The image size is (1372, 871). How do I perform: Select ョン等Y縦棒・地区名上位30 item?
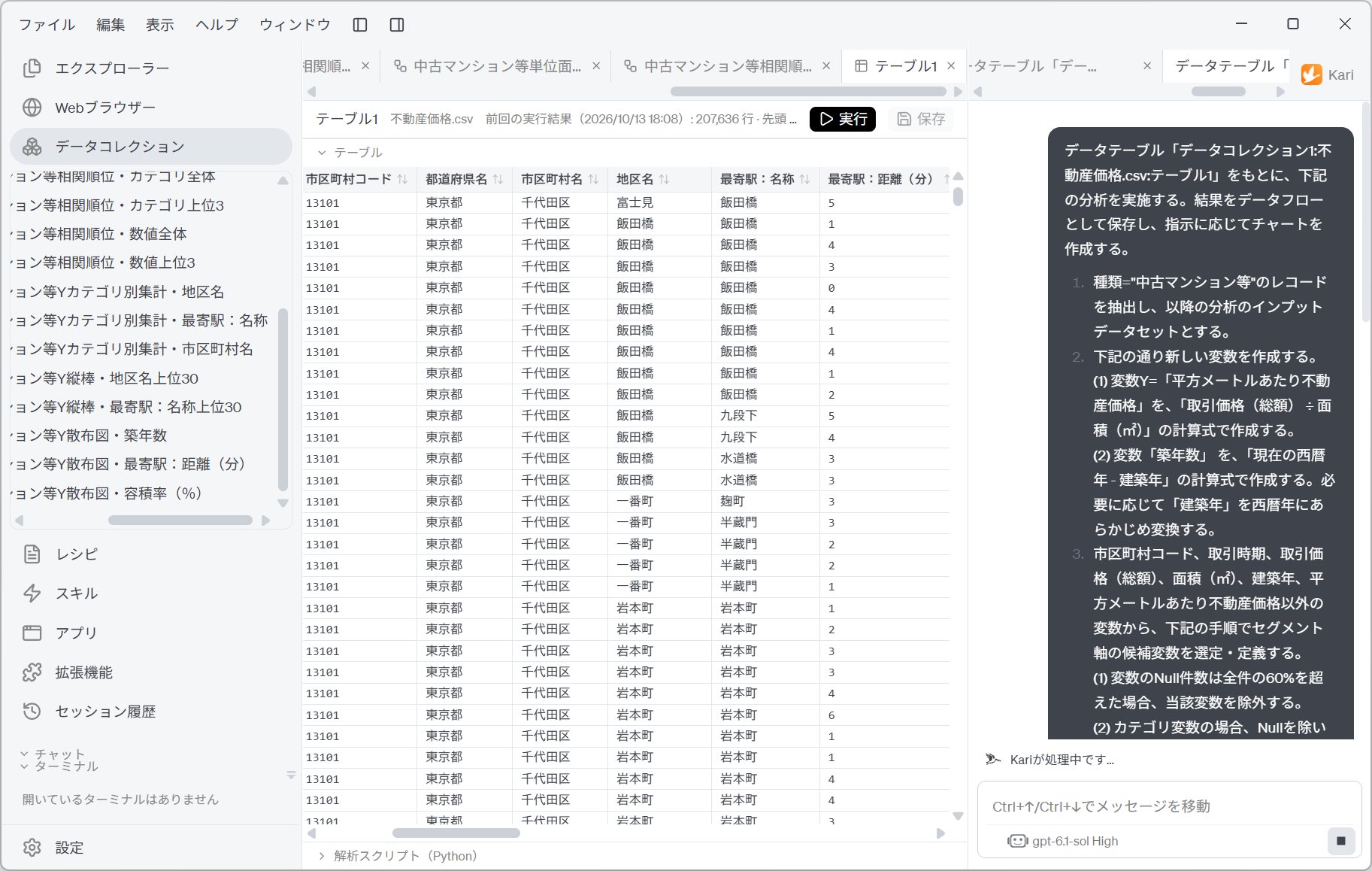coord(106,378)
